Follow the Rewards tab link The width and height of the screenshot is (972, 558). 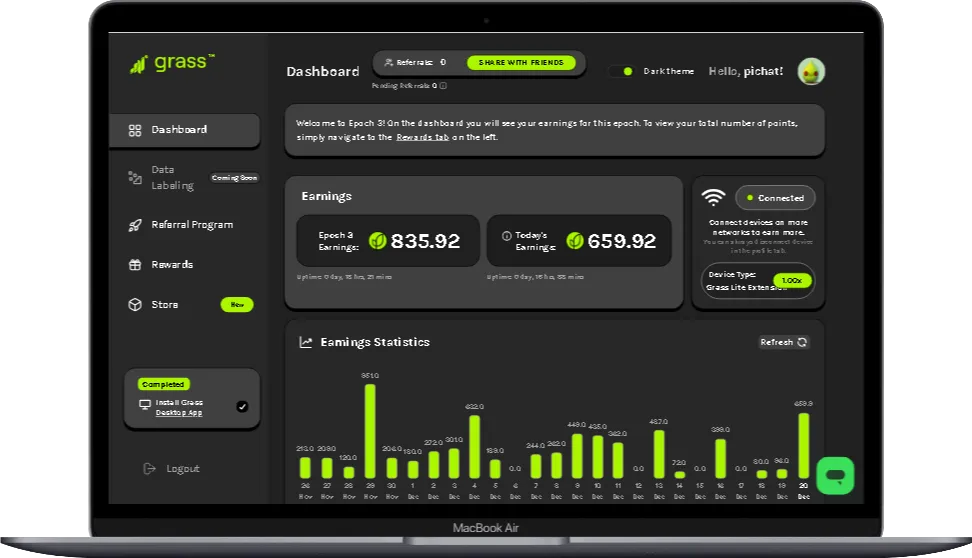coord(422,137)
